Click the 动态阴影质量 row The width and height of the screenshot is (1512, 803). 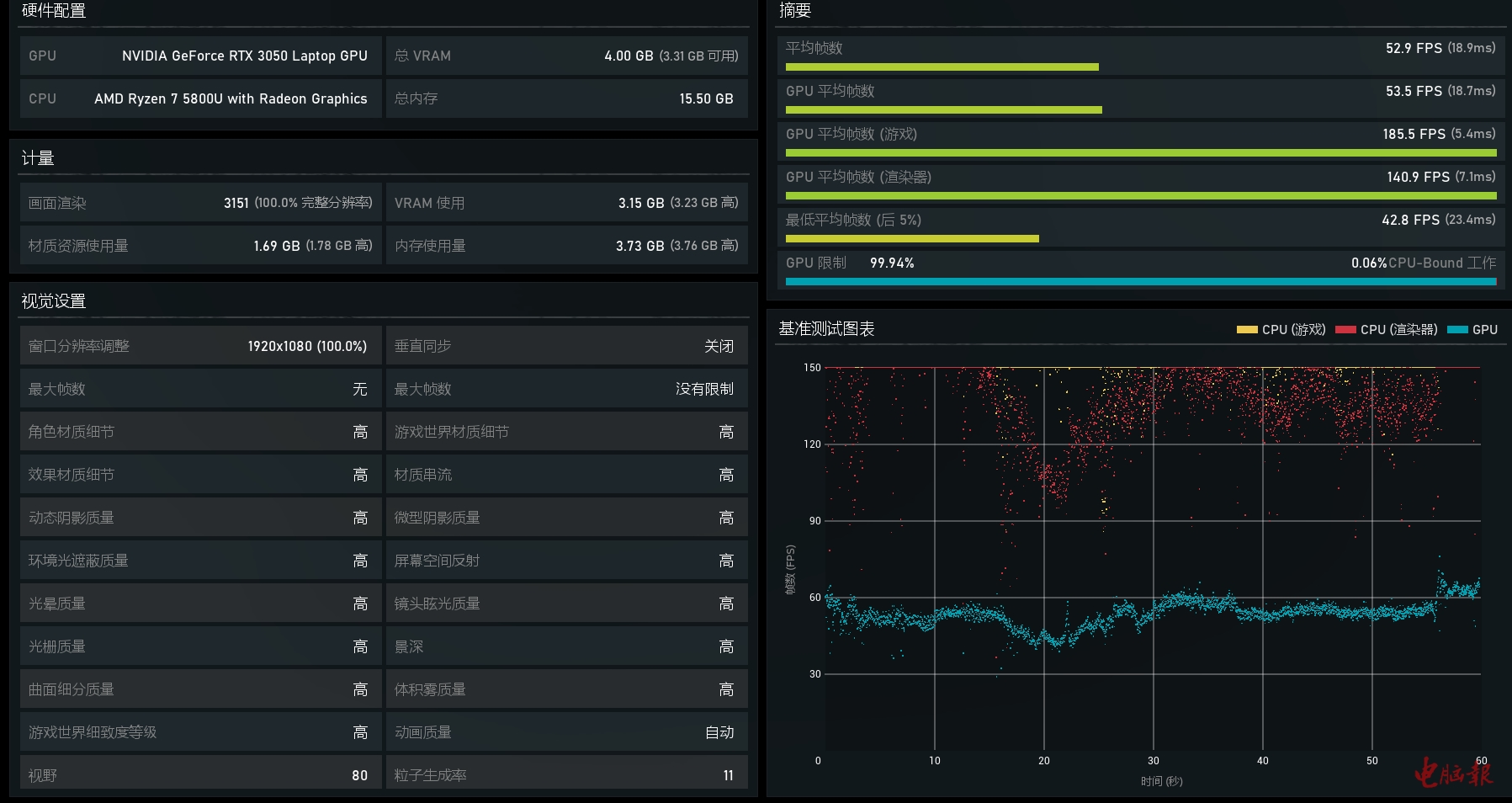click(200, 518)
